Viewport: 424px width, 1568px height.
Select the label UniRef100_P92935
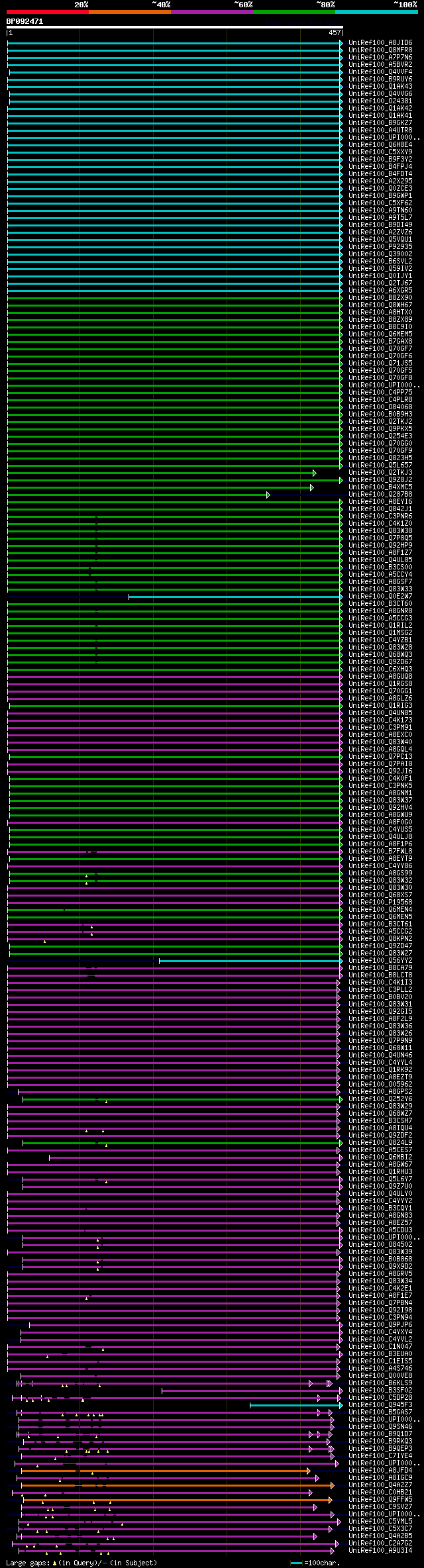pos(380,247)
